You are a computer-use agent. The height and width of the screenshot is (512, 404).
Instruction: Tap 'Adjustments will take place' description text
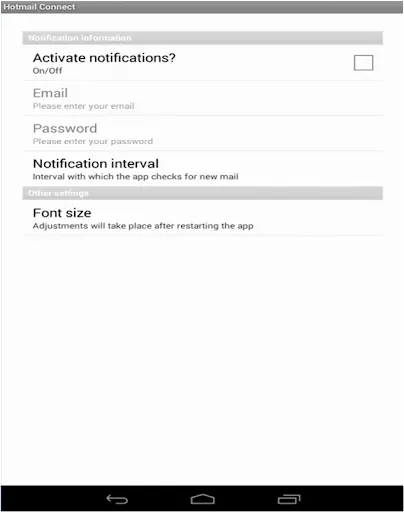point(143,226)
